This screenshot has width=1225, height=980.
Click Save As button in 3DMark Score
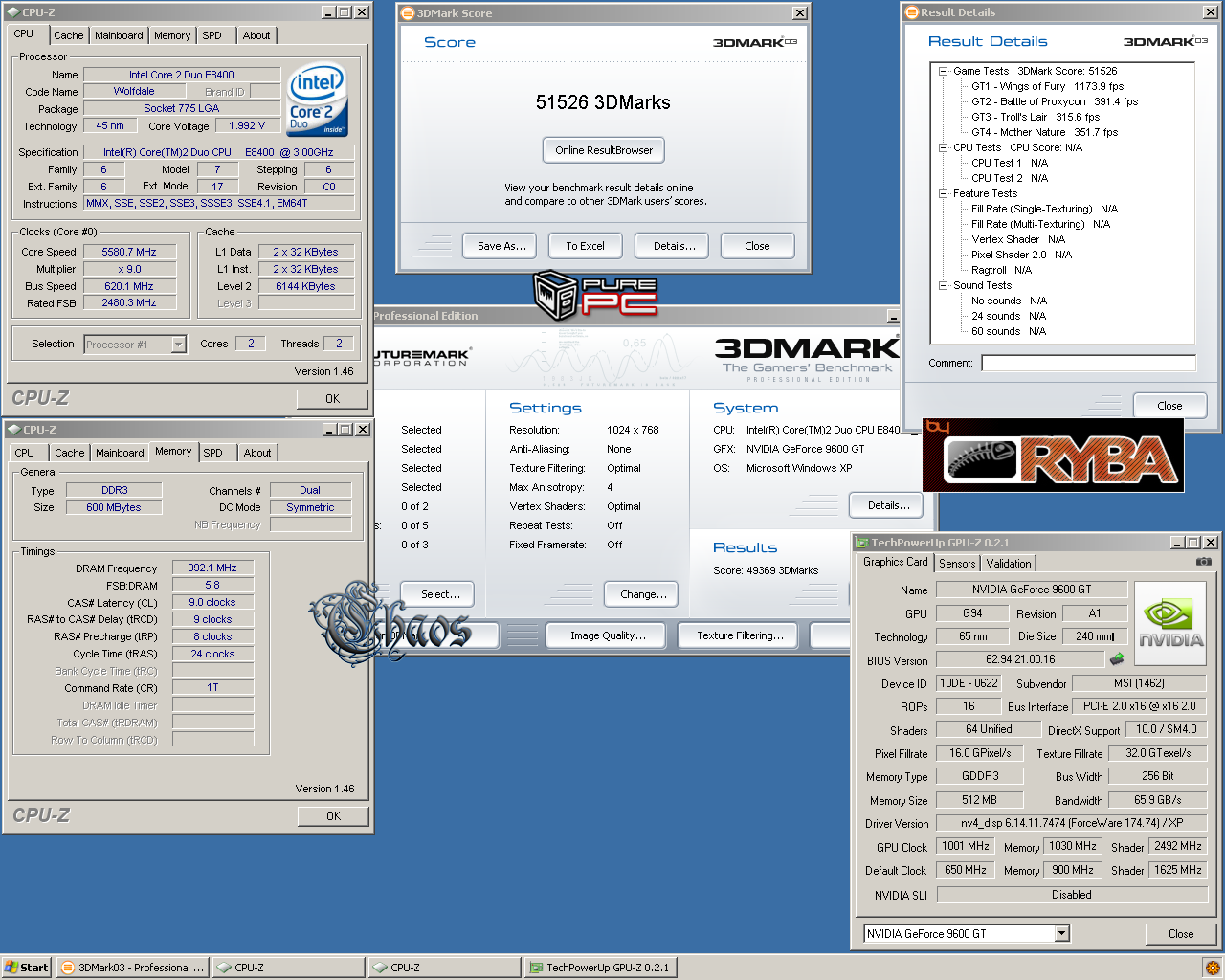(501, 246)
